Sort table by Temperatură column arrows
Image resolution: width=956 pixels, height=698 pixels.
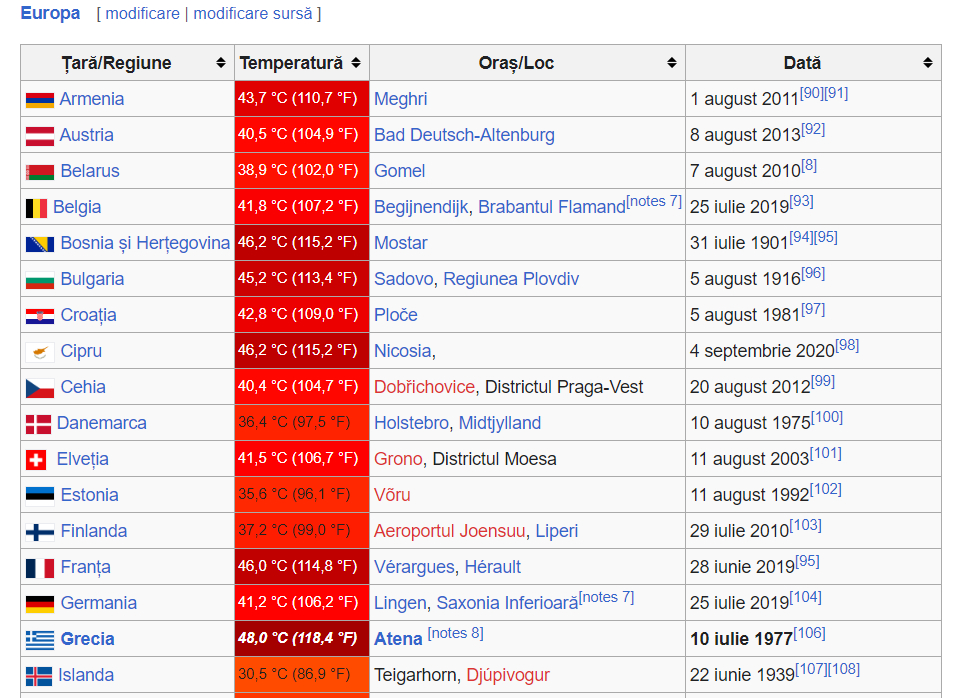pos(356,63)
